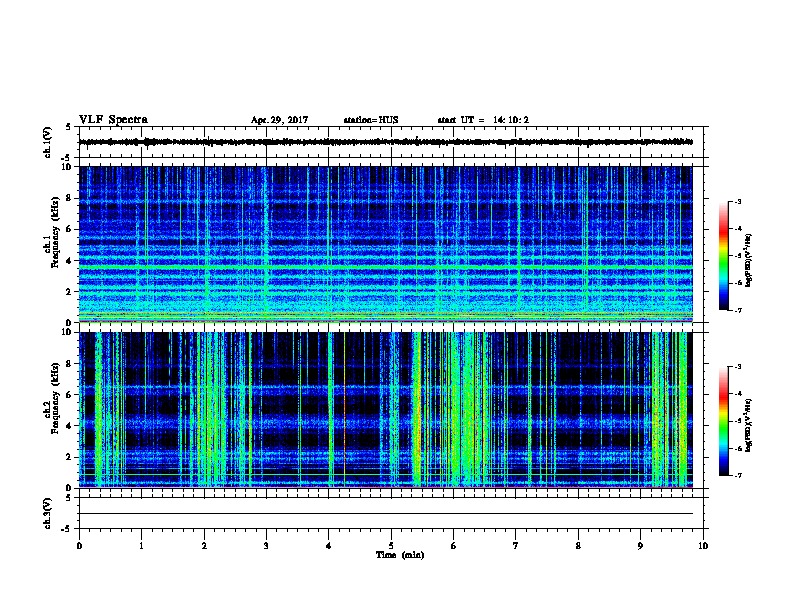792x612 pixels.
Task: Click the "station=HUS" header label
Action: pyautogui.click(x=371, y=120)
